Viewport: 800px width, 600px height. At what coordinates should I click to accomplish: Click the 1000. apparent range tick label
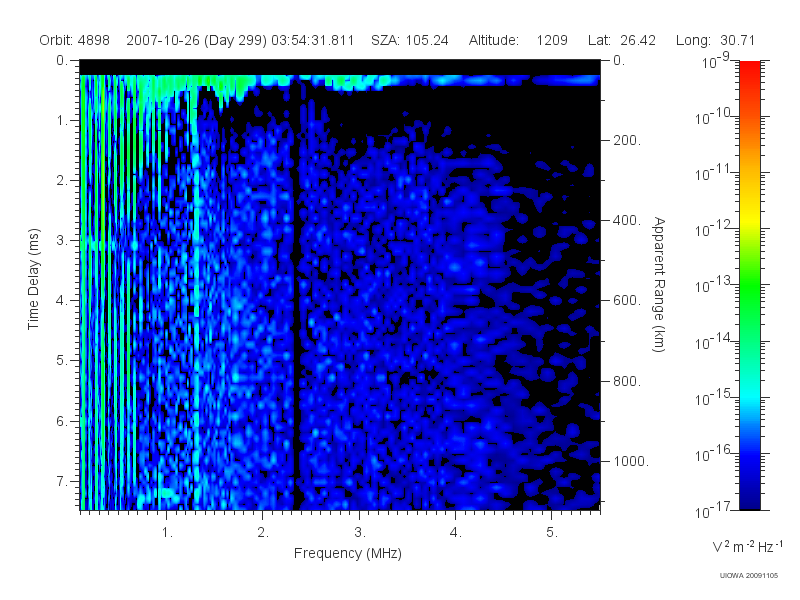click(631, 461)
